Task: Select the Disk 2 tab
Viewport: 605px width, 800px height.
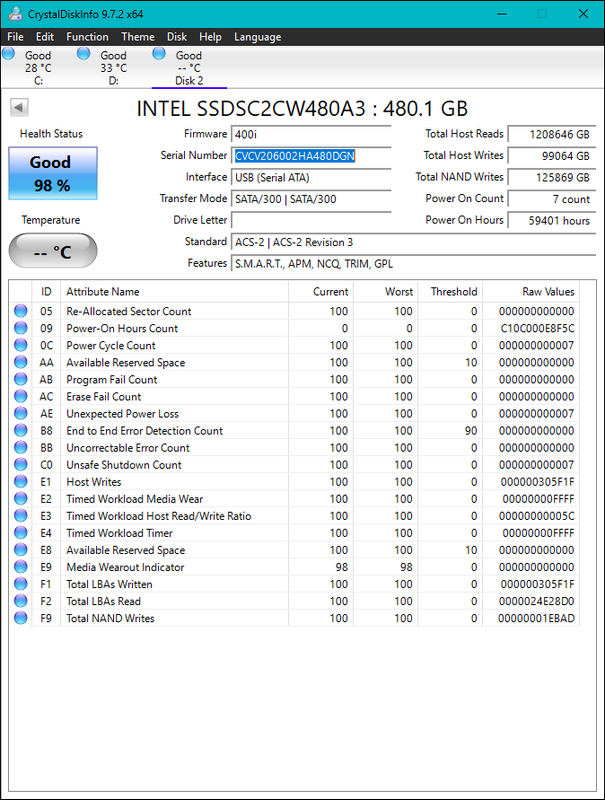Action: pyautogui.click(x=189, y=68)
